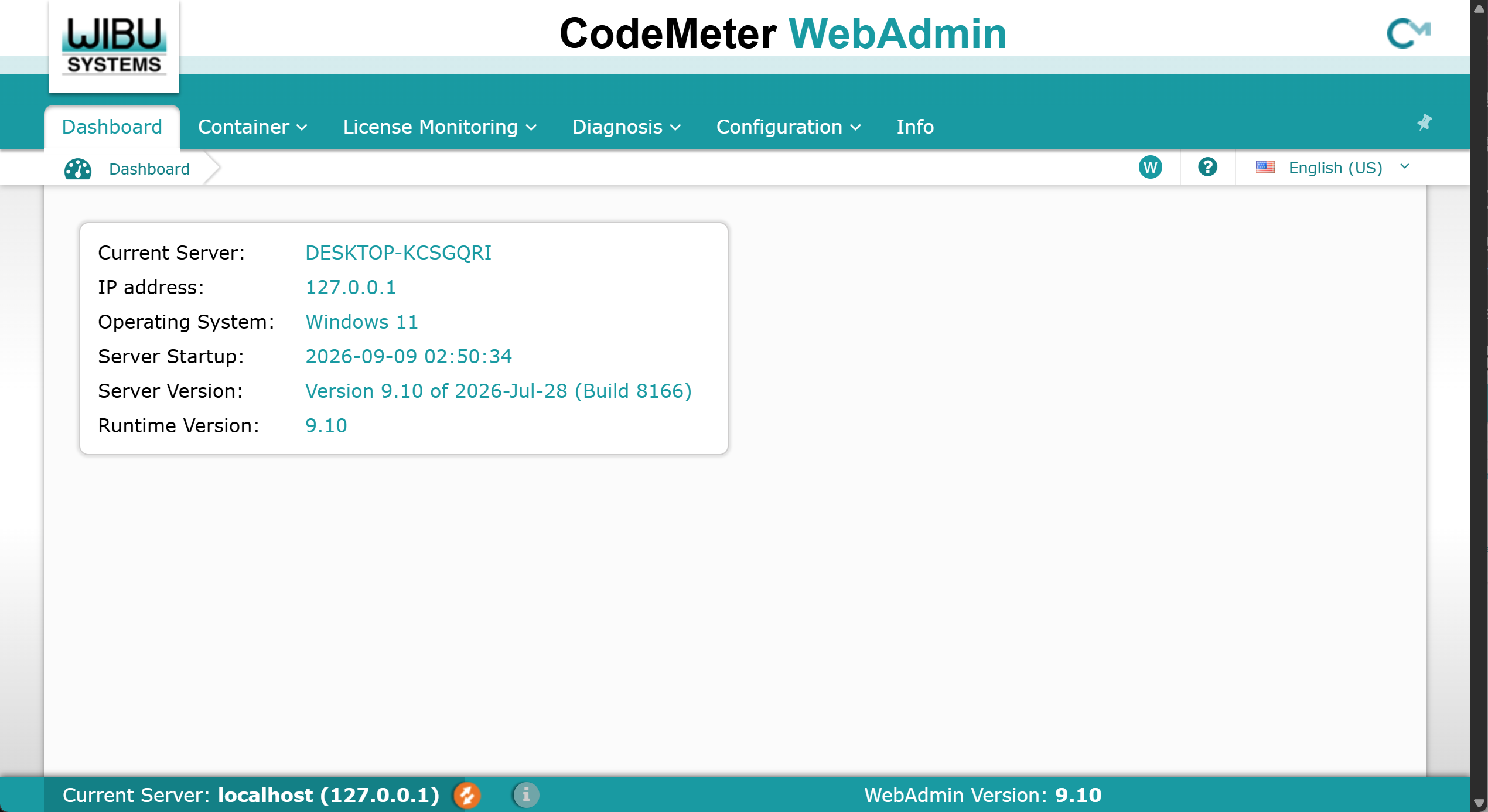The image size is (1488, 812).
Task: Click the Current Server label
Action: click(171, 253)
